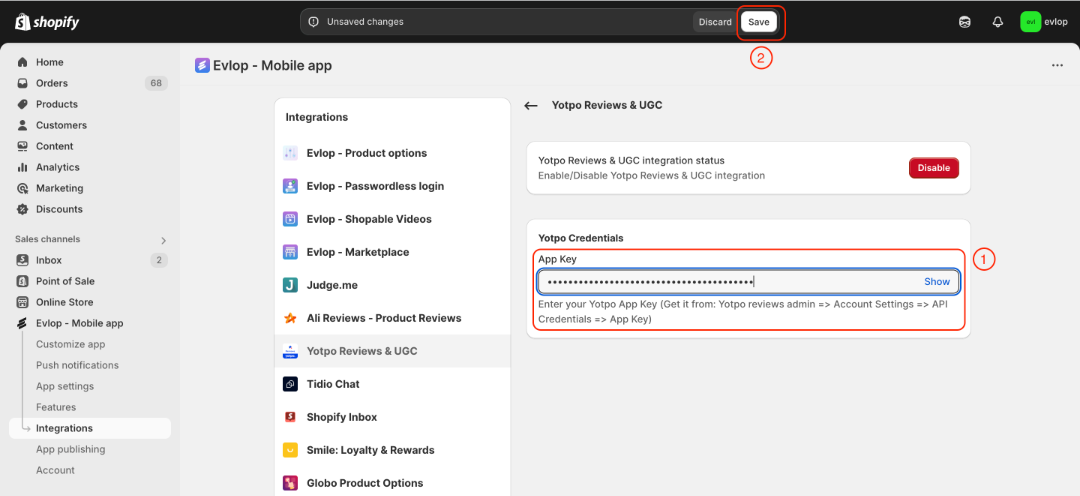Image resolution: width=1080 pixels, height=496 pixels.
Task: Open Account submenu item
Action: (x=55, y=471)
